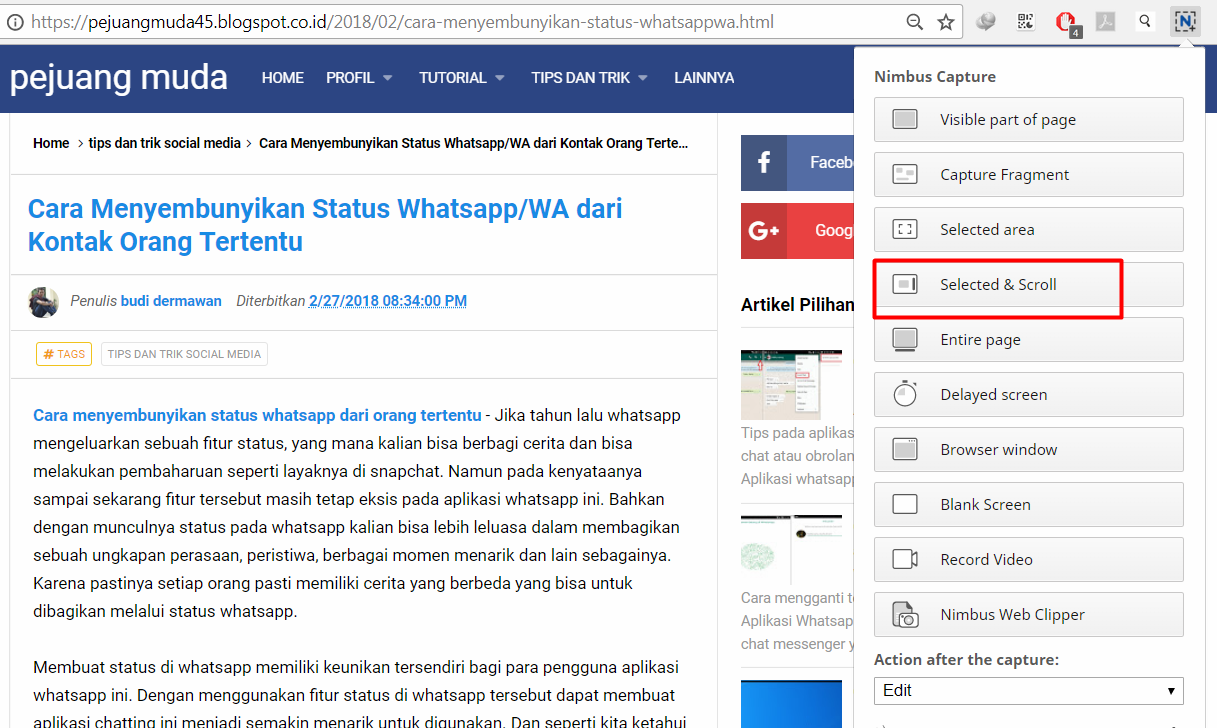Open first Artikel Pilihan thumbnail

tap(791, 385)
